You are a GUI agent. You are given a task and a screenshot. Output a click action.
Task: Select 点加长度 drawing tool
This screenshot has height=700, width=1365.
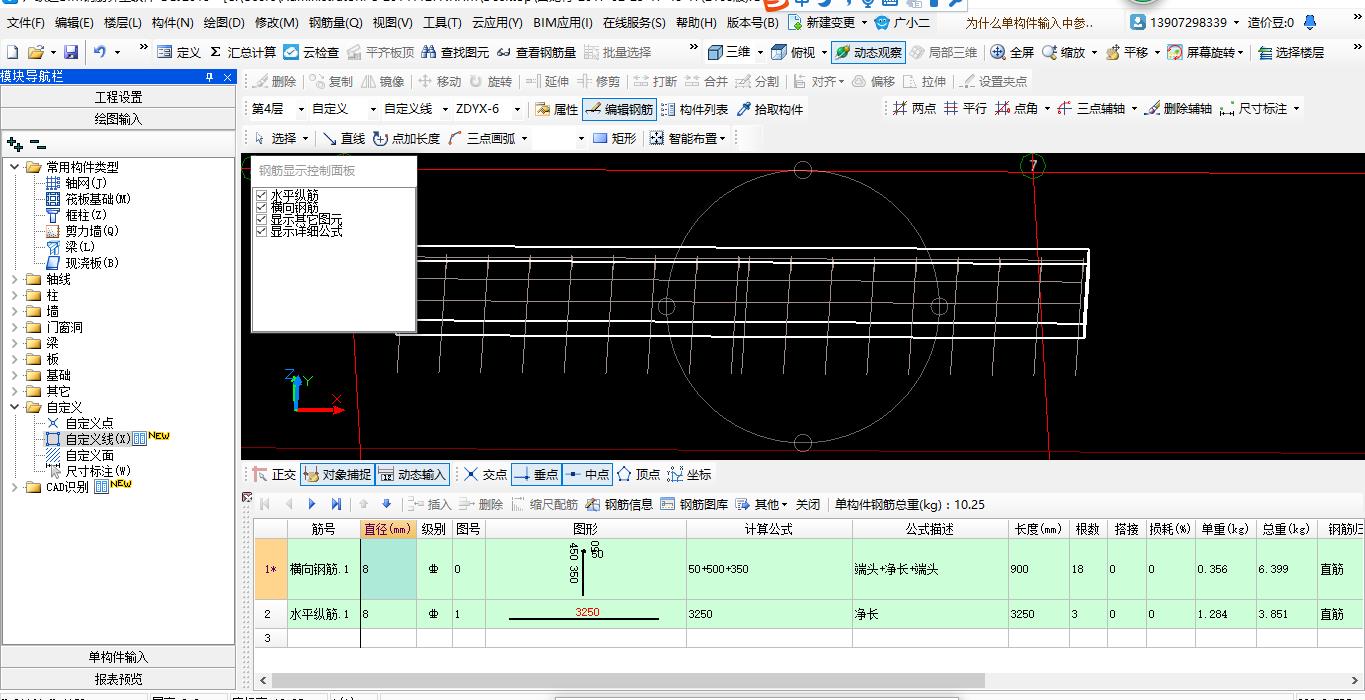tap(406, 138)
